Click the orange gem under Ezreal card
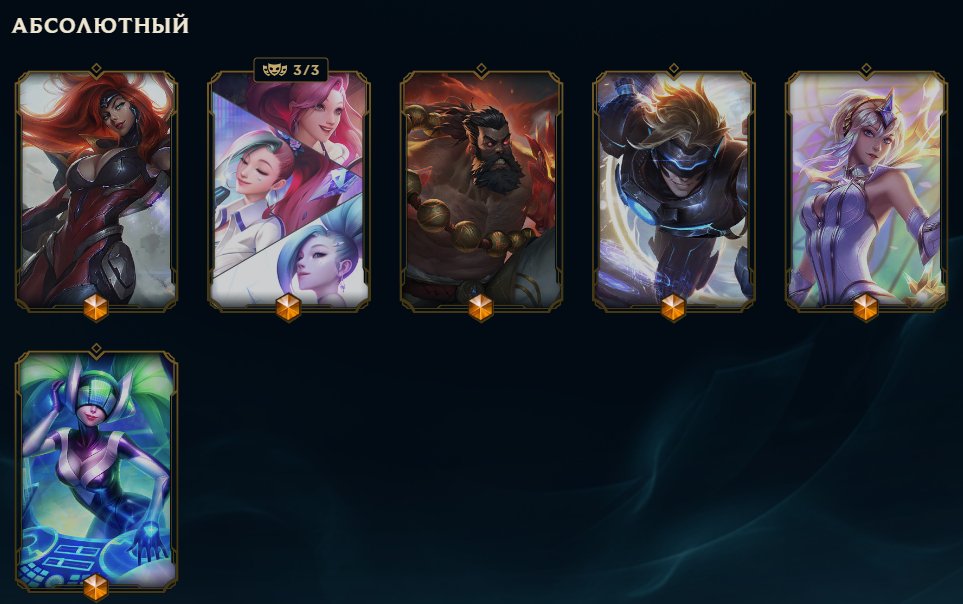Image resolution: width=963 pixels, height=604 pixels. click(x=673, y=308)
